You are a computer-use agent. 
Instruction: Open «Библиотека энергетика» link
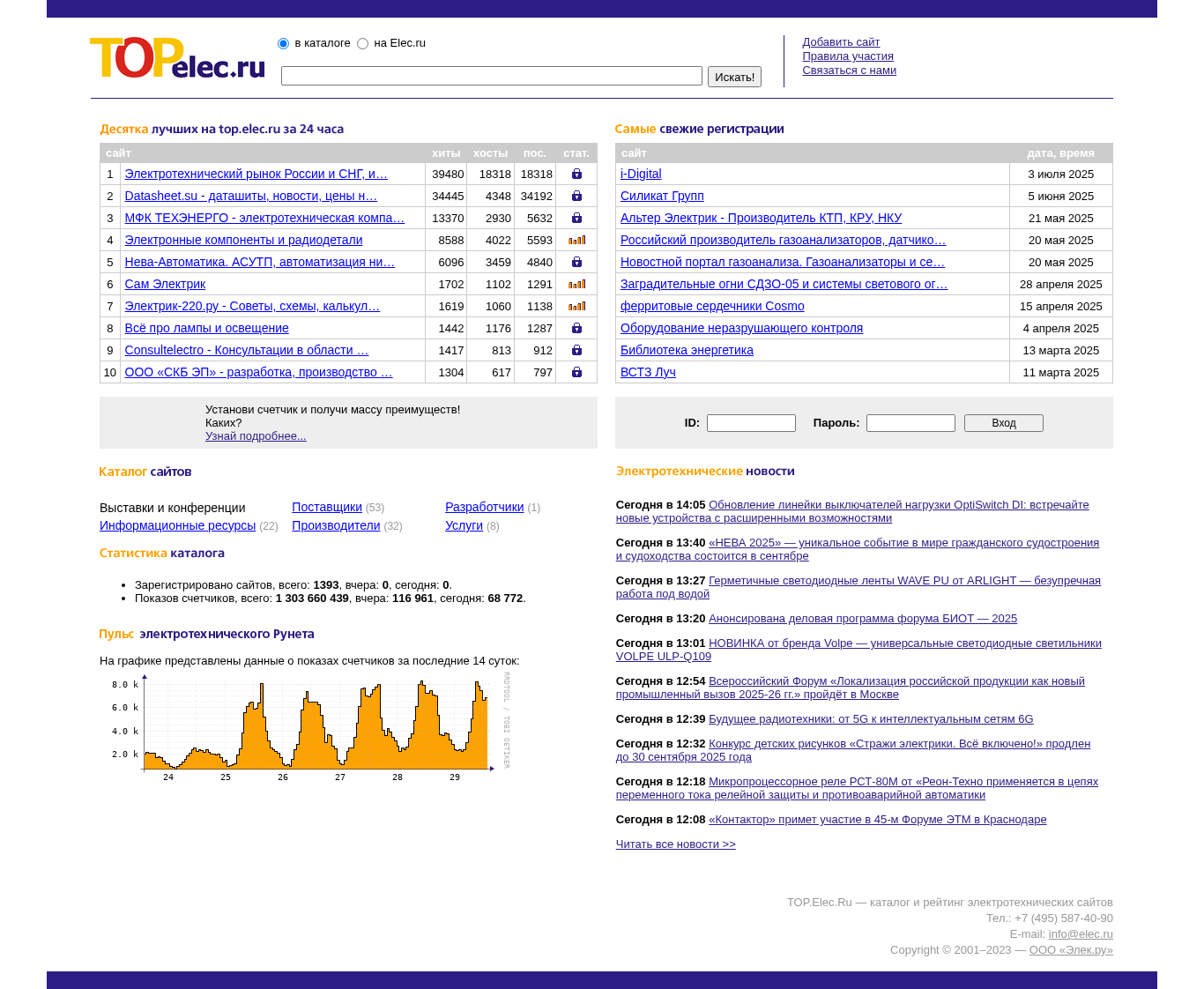(x=687, y=350)
